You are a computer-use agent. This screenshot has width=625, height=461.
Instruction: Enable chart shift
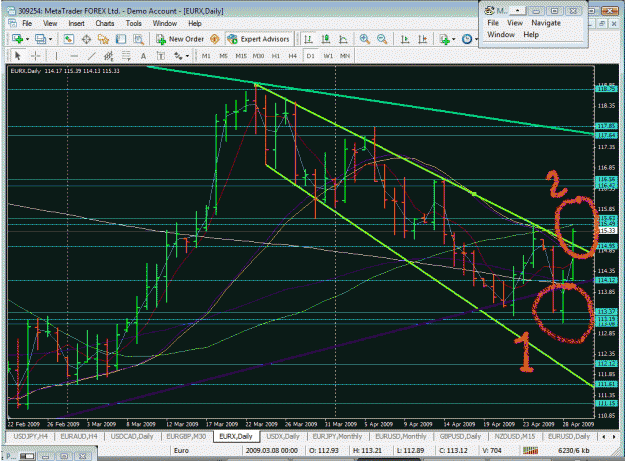click(x=423, y=39)
